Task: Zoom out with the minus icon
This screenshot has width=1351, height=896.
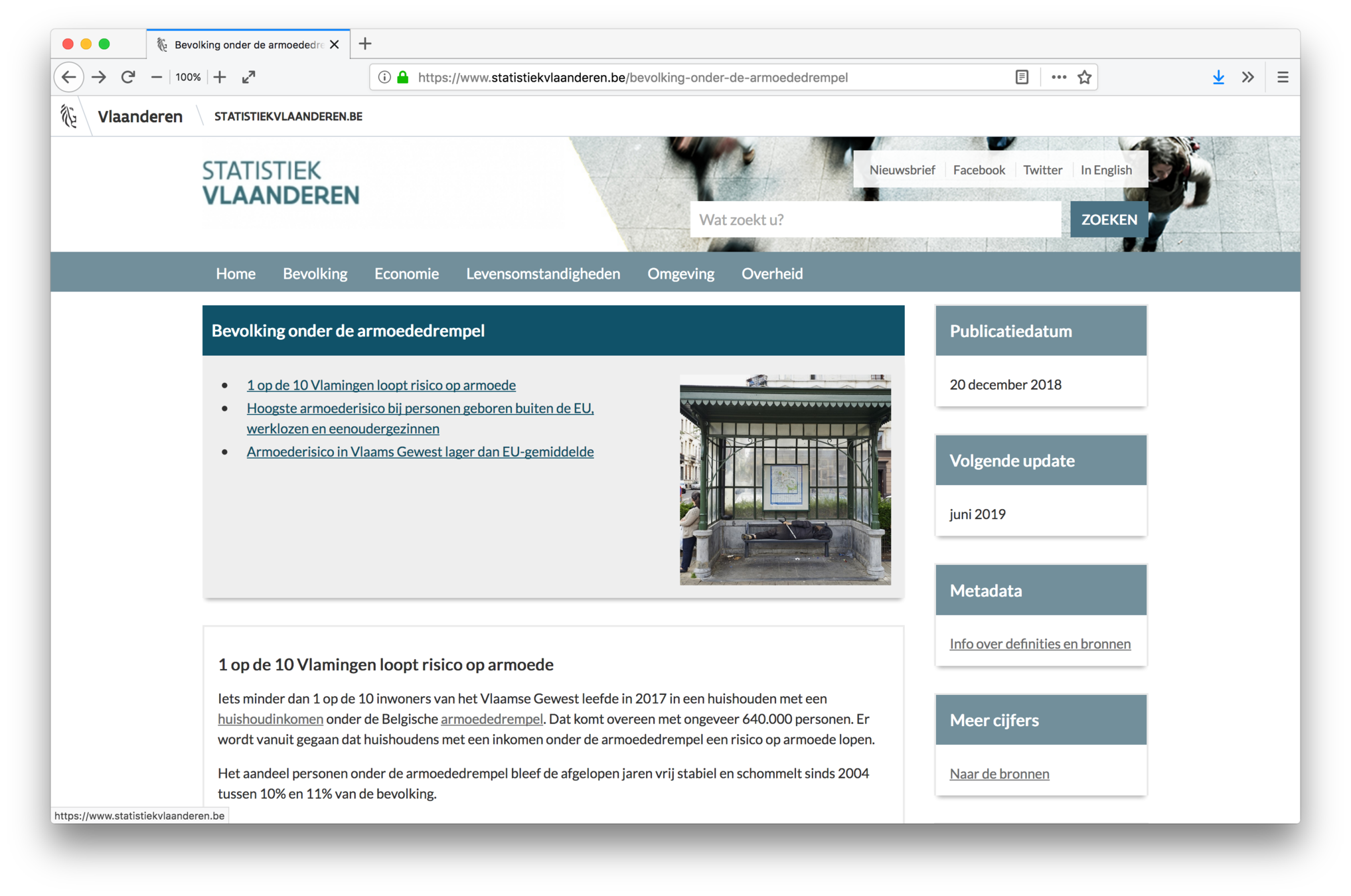Action: (x=157, y=77)
